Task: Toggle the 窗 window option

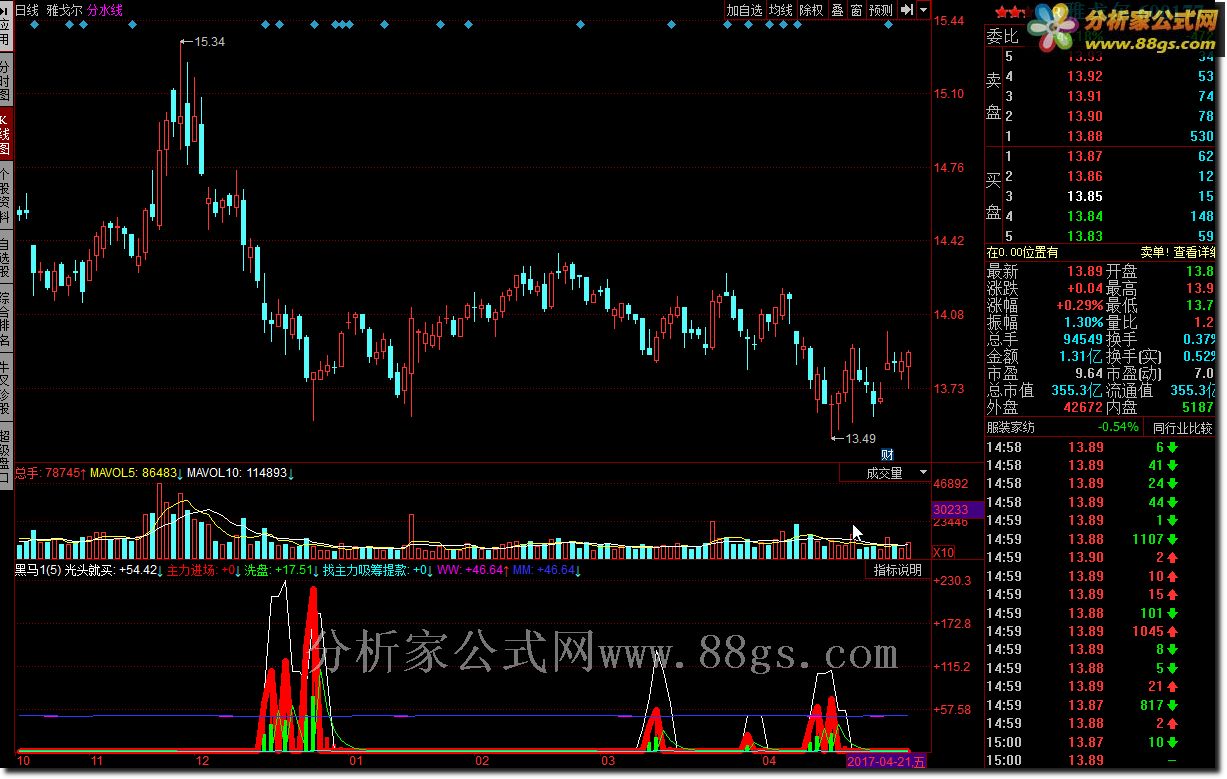Action: 856,10
